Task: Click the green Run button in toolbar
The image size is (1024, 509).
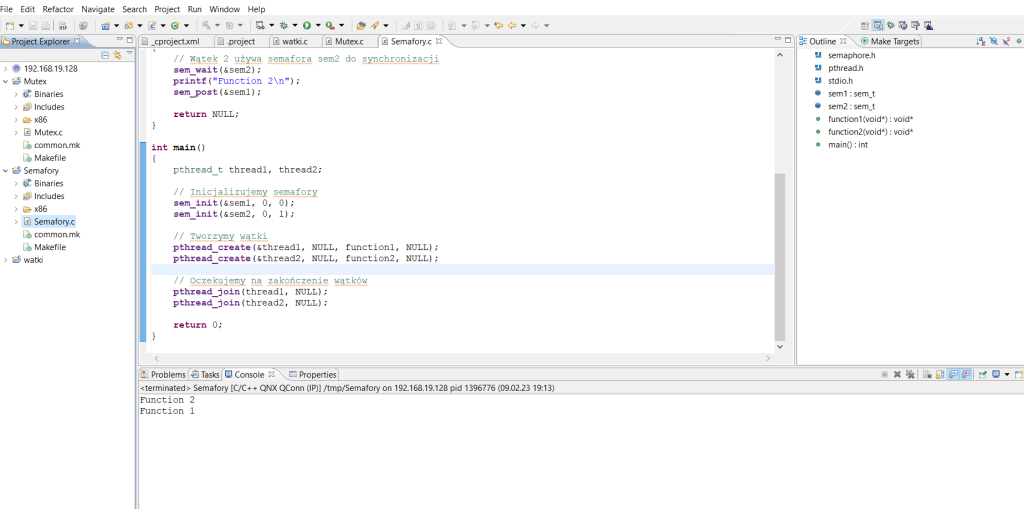Action: (x=306, y=25)
